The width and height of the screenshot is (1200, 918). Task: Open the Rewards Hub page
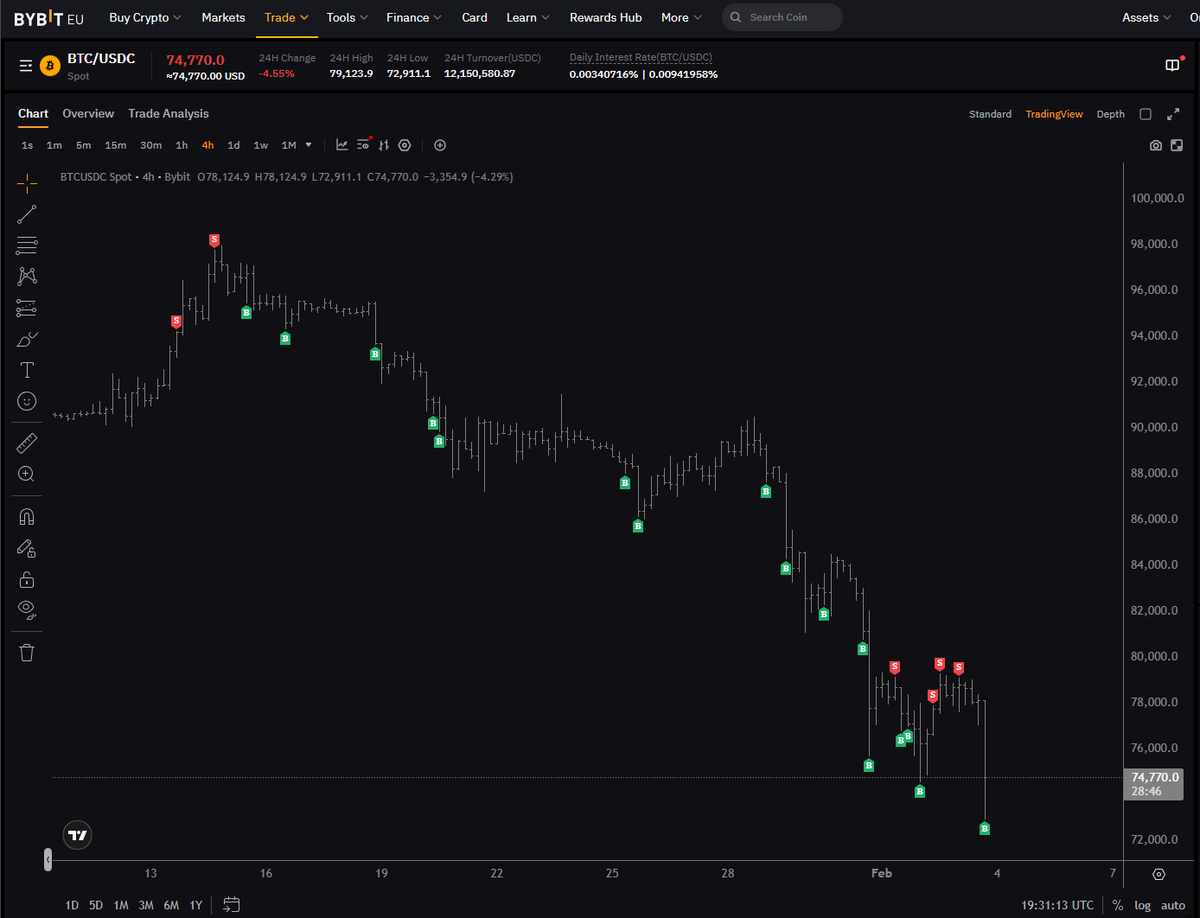tap(605, 17)
